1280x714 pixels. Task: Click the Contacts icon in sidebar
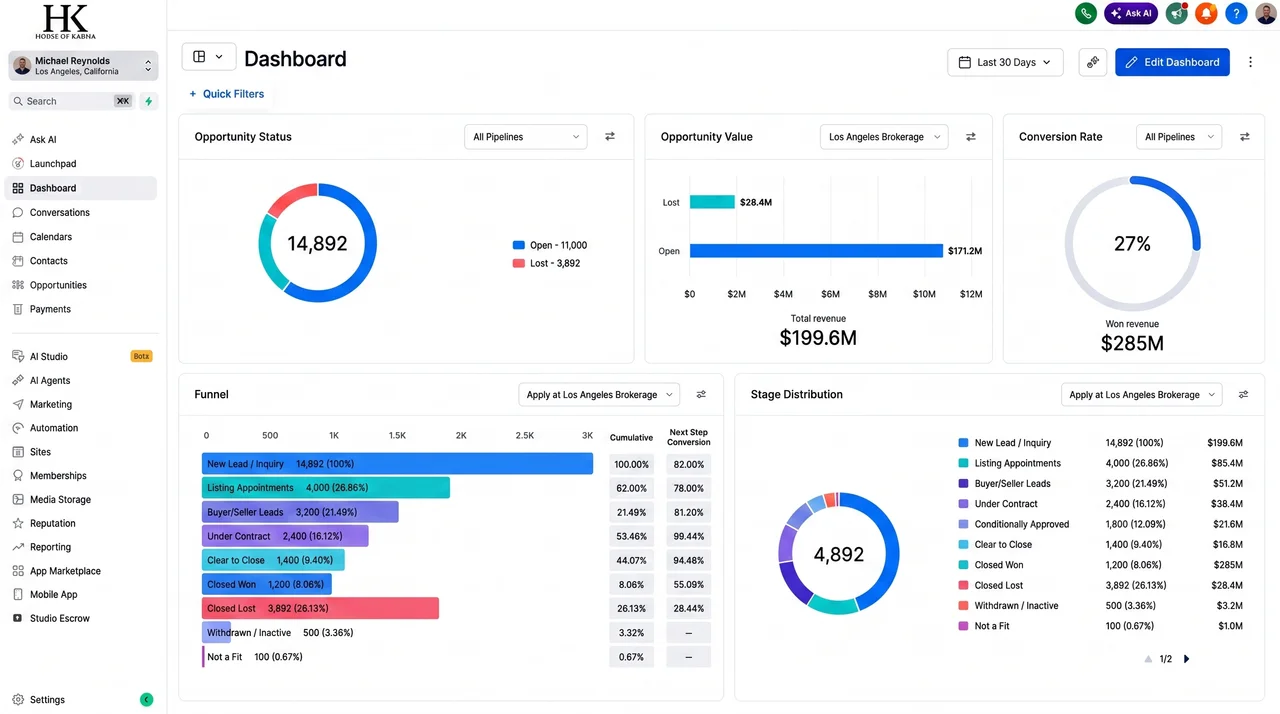pyautogui.click(x=18, y=261)
